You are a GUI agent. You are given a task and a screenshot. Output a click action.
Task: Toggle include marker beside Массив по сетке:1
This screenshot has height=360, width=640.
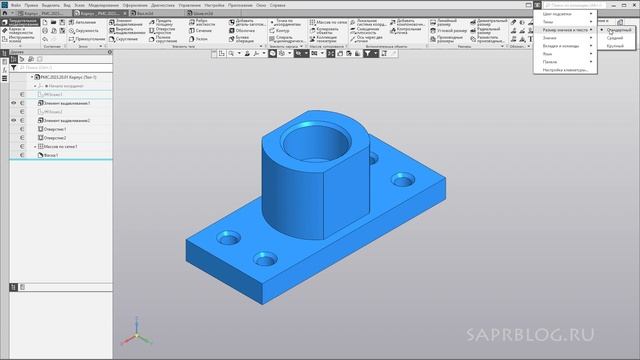(22, 146)
